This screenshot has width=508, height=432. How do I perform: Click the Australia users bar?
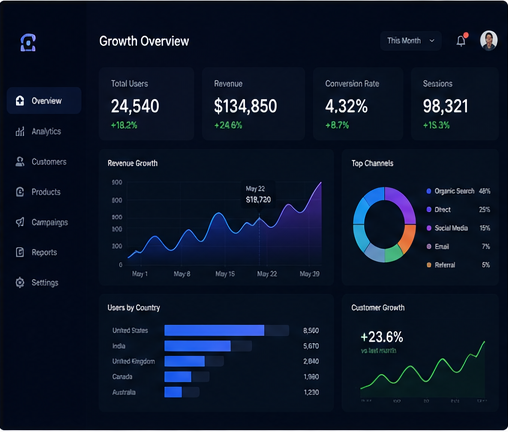pyautogui.click(x=173, y=392)
